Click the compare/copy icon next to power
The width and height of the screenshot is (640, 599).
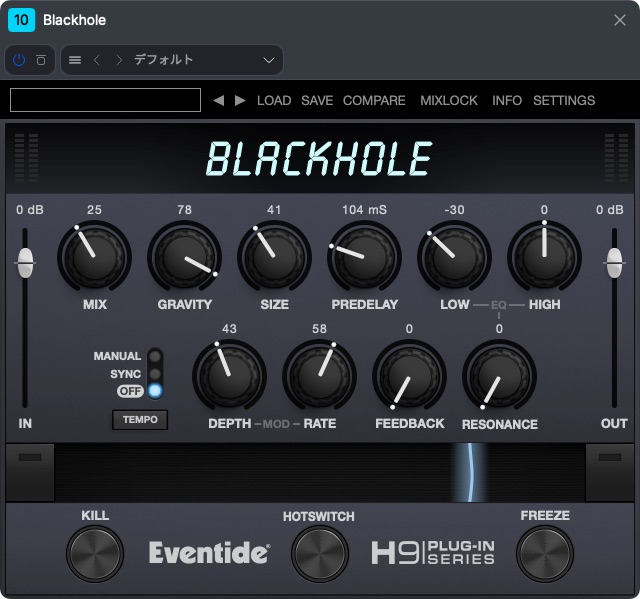pos(40,60)
